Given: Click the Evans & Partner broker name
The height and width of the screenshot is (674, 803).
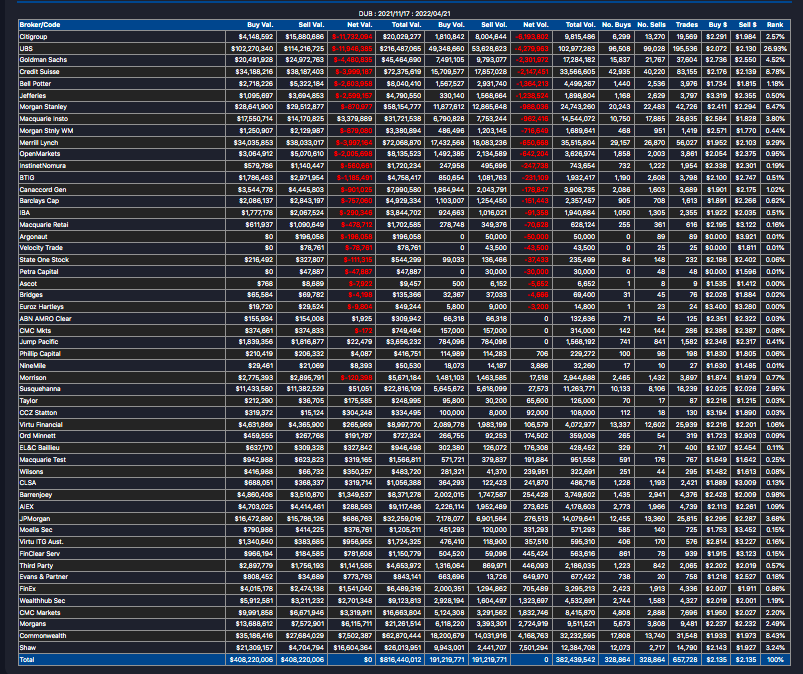Looking at the screenshot, I should (x=44, y=577).
